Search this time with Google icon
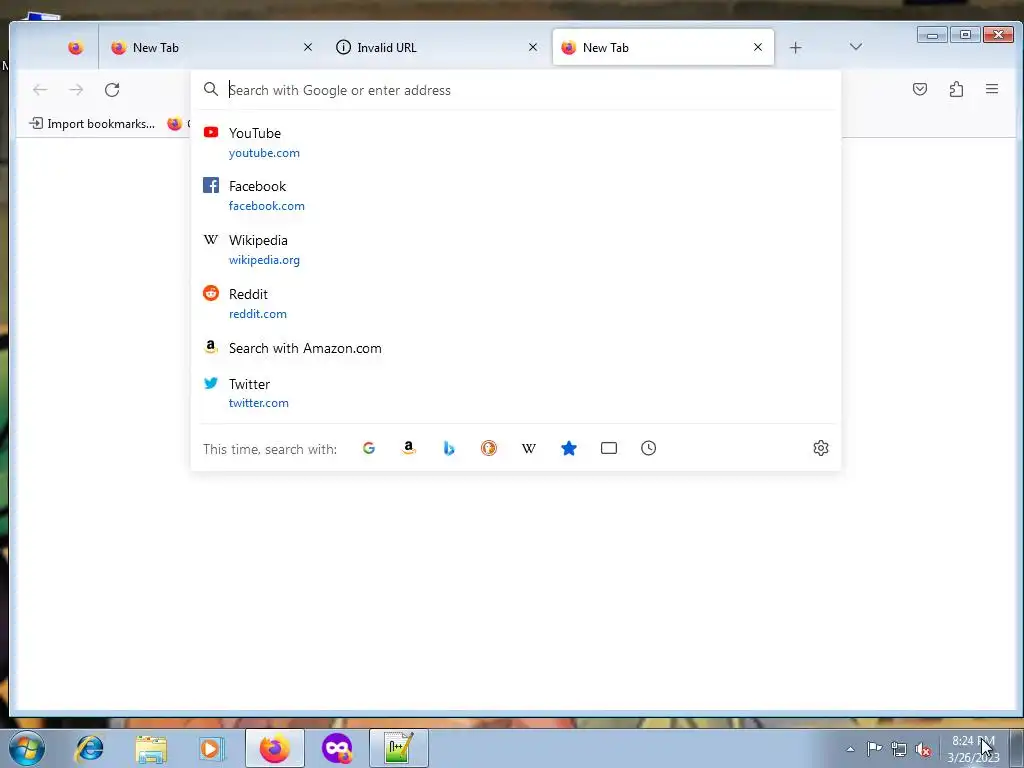 click(369, 448)
